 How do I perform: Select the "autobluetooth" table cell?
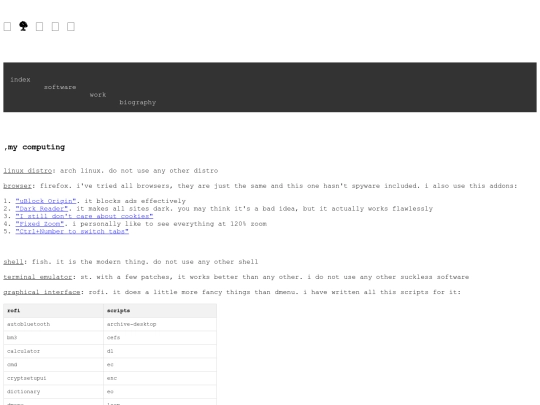[53, 324]
